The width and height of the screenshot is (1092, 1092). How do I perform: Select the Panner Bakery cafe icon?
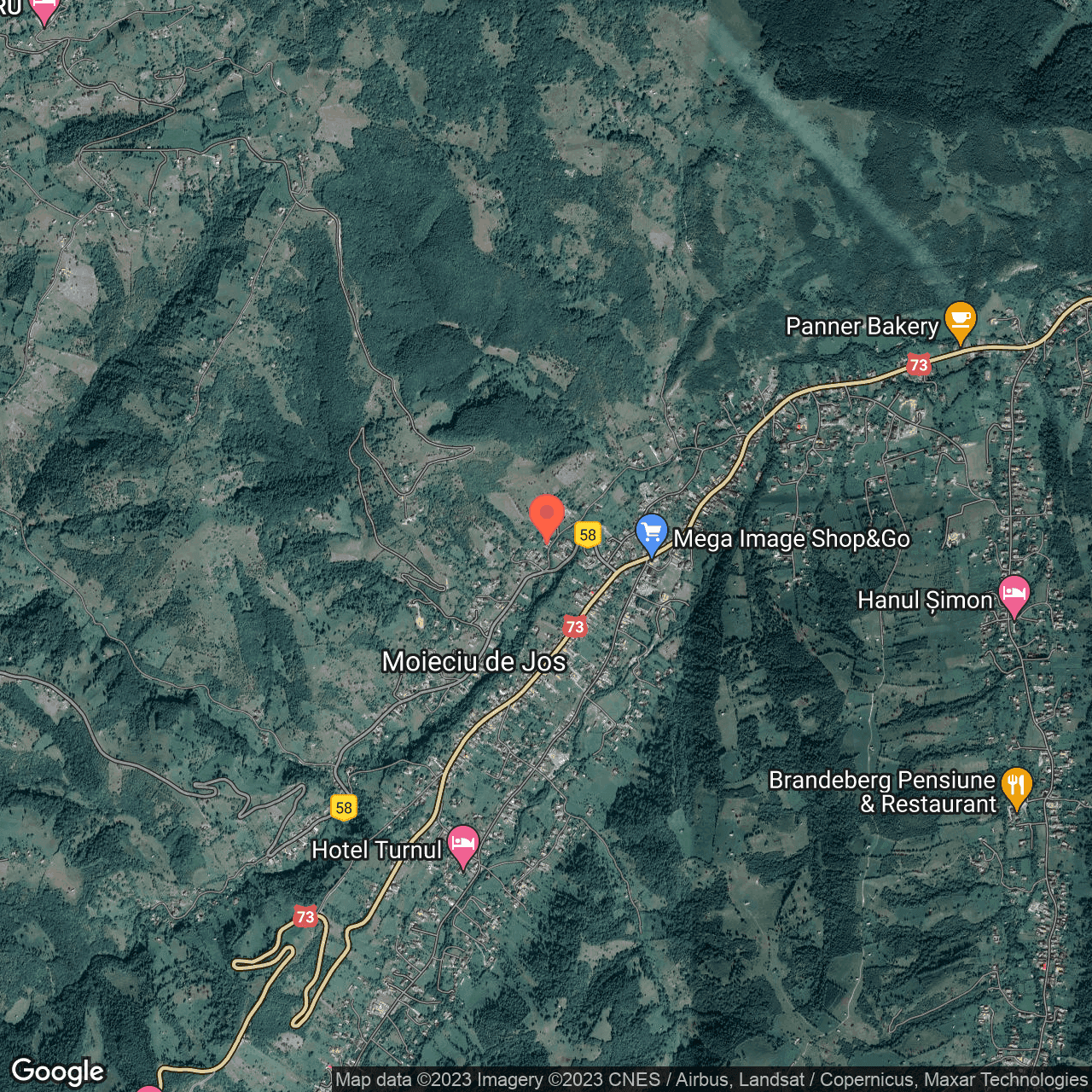point(960,322)
